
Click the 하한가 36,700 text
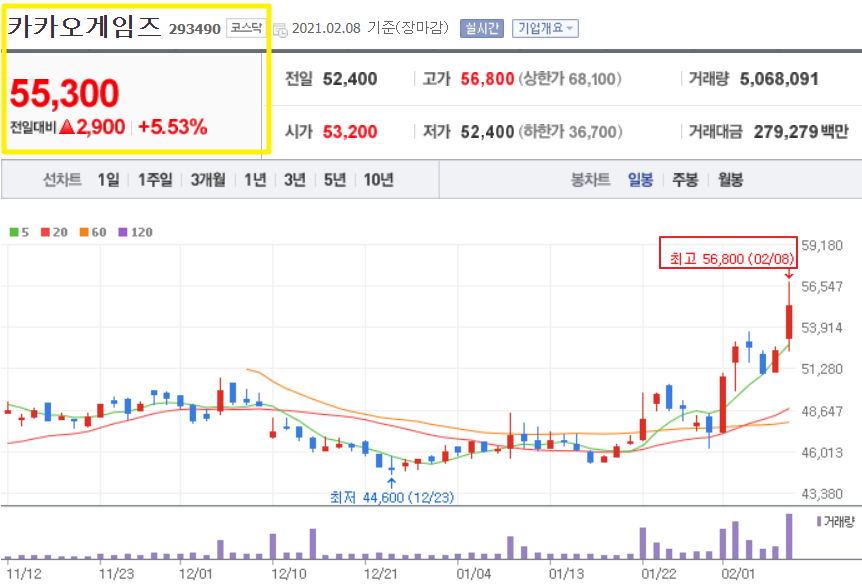[570, 132]
